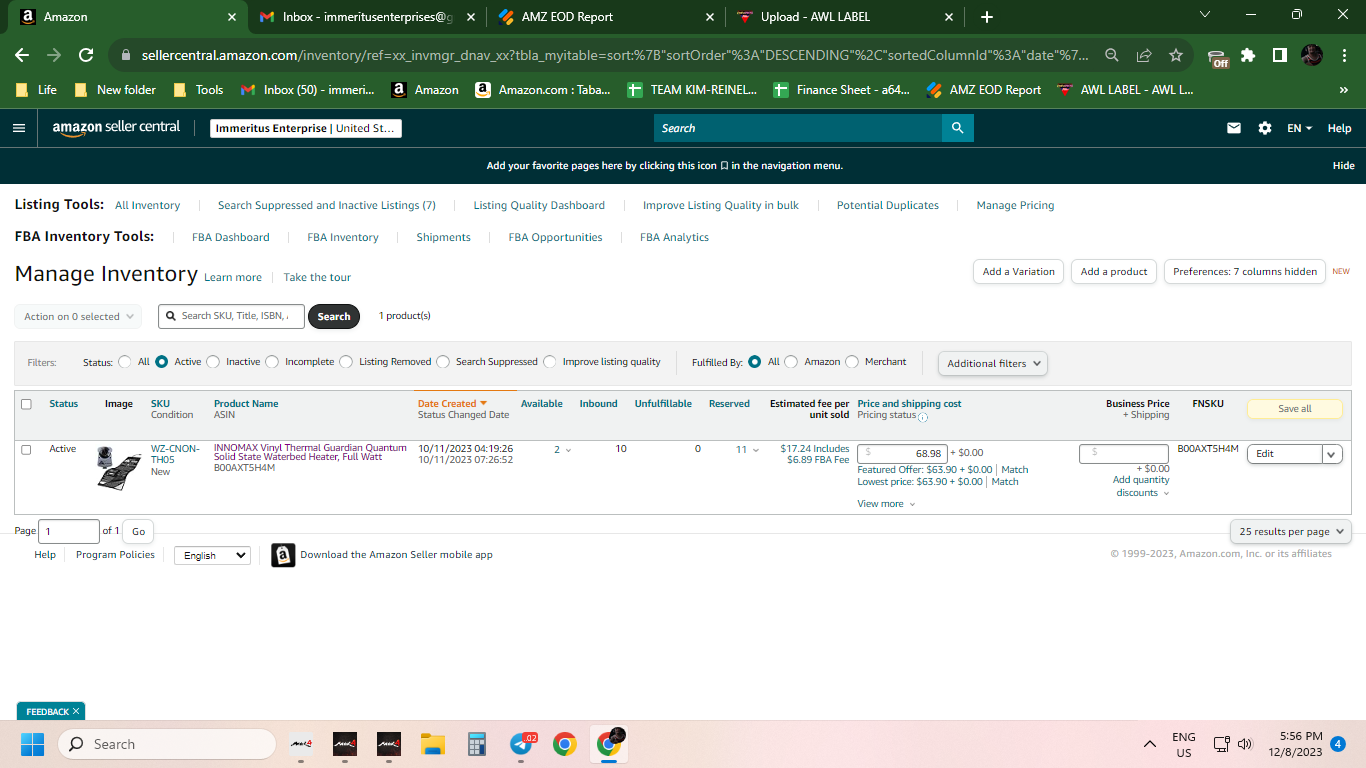Click the product thumbnail image
This screenshot has height=768, width=1366.
click(119, 467)
